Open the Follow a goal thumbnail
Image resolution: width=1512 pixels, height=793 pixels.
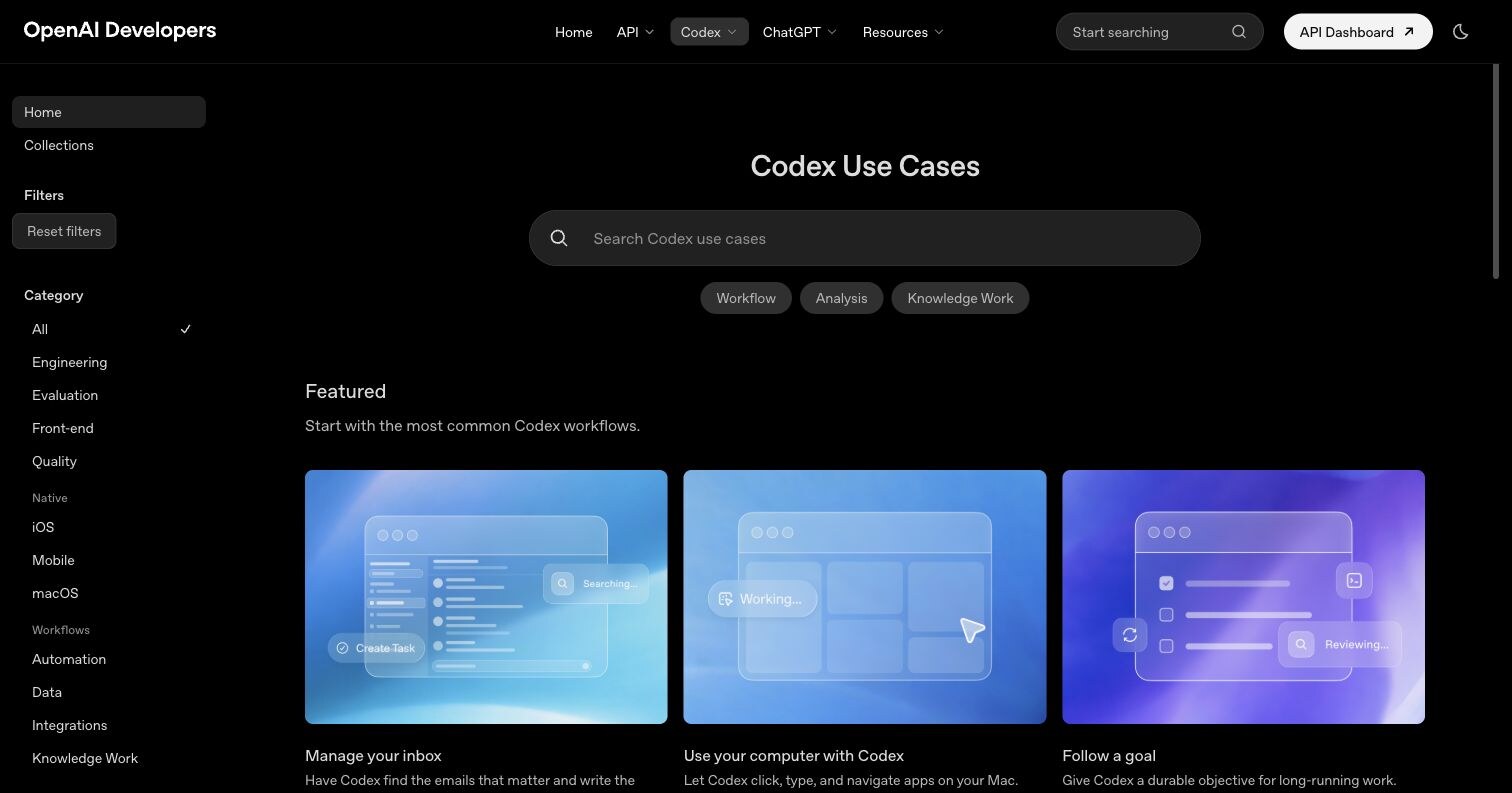click(1243, 597)
